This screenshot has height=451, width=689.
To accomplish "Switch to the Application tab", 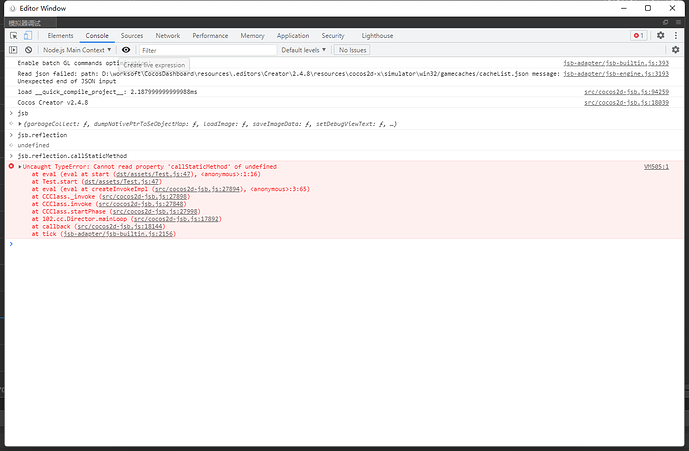I will coord(293,36).
